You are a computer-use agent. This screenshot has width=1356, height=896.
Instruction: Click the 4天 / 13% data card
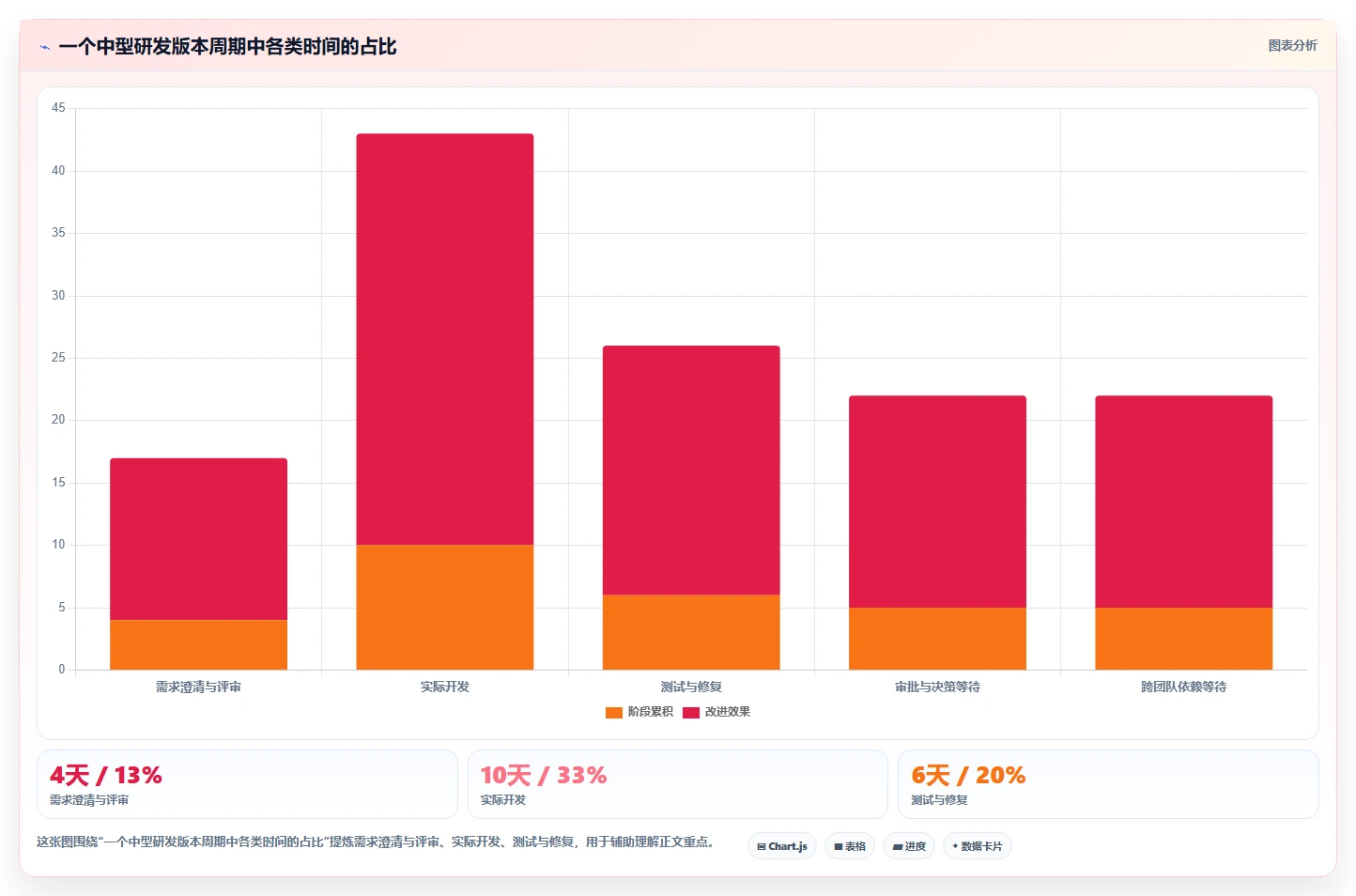[247, 784]
